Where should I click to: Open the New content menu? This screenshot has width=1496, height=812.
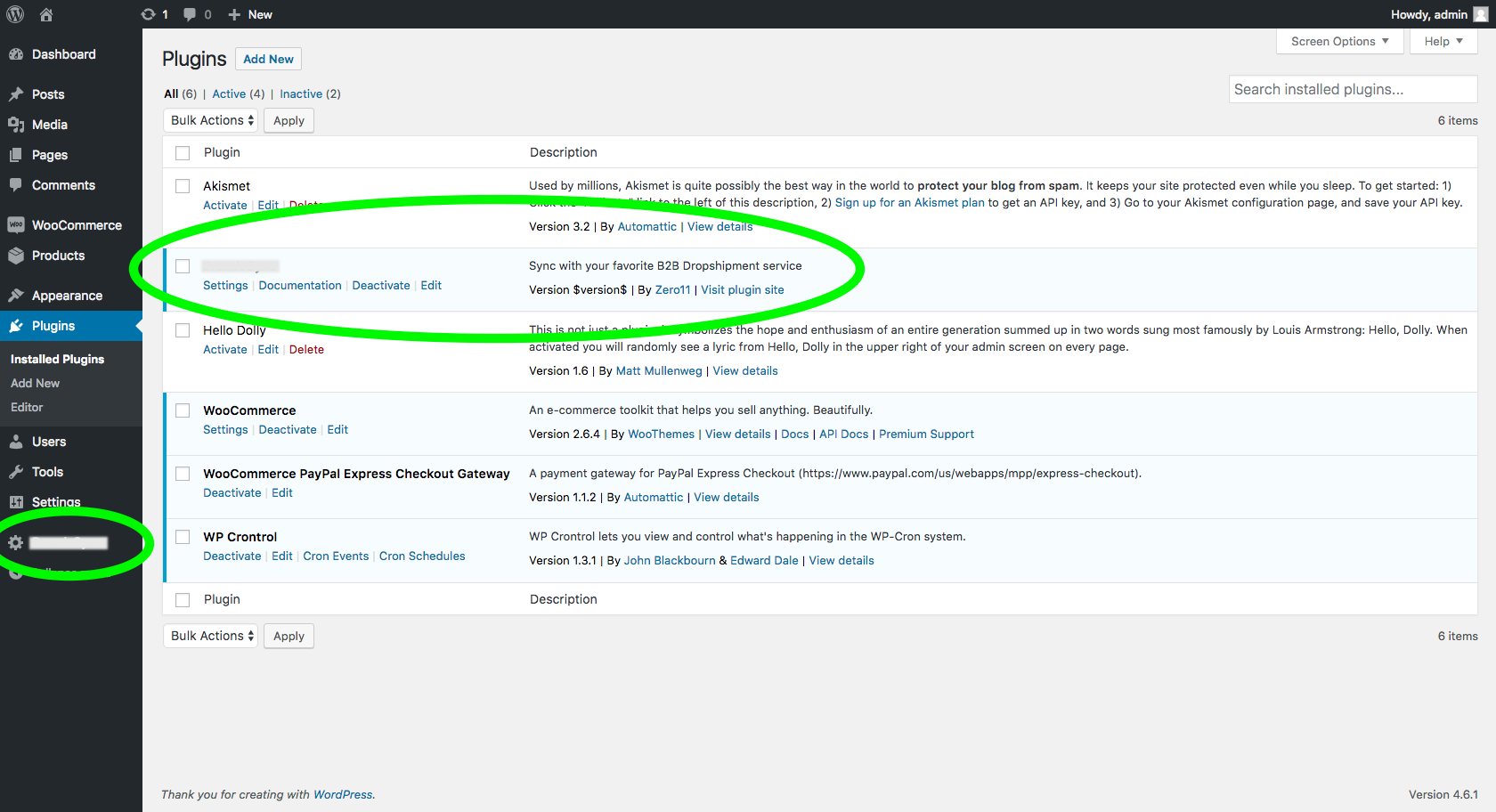coord(250,14)
